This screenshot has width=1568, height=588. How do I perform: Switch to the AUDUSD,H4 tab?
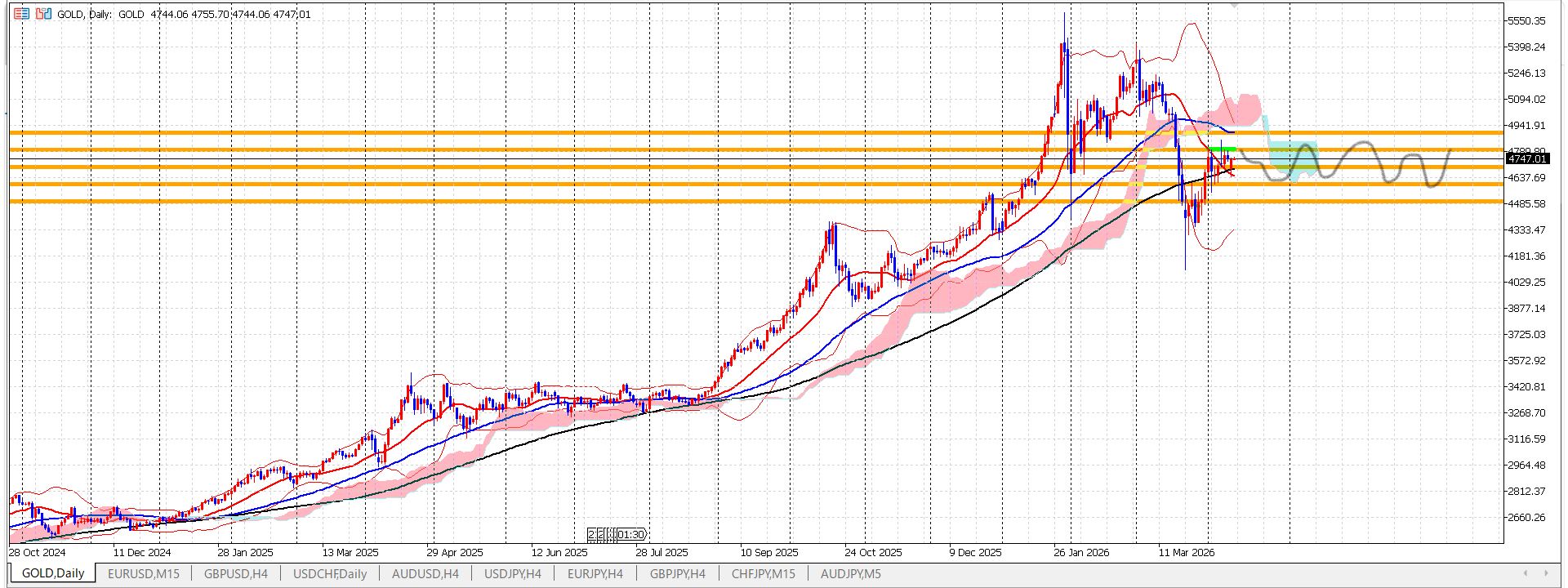point(425,574)
